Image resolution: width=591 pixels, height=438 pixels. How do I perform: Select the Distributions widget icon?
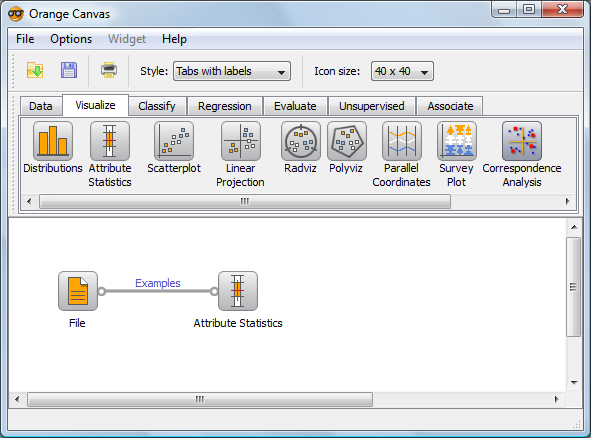53,141
